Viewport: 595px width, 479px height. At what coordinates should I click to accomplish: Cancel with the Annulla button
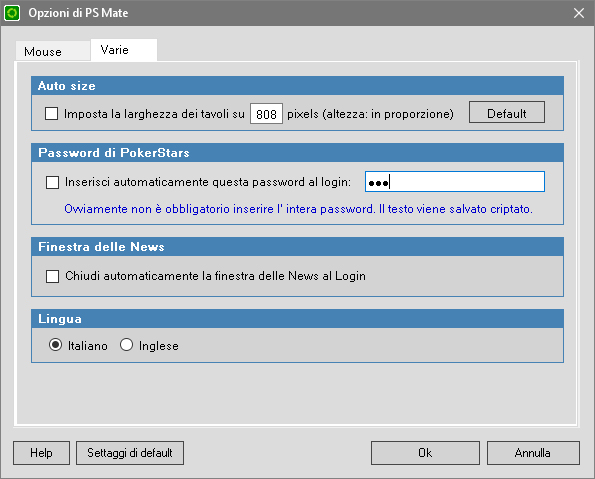tap(533, 453)
